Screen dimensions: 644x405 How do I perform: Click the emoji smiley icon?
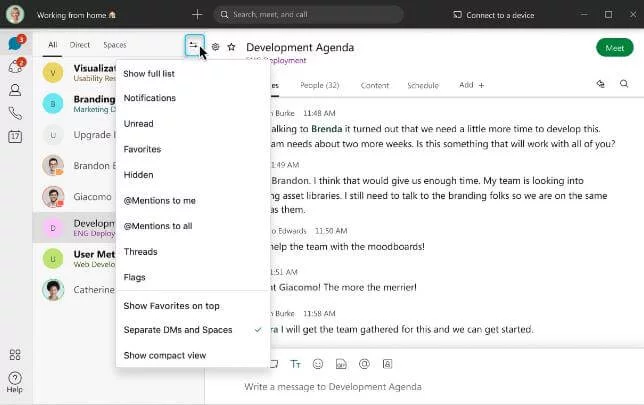click(318, 364)
